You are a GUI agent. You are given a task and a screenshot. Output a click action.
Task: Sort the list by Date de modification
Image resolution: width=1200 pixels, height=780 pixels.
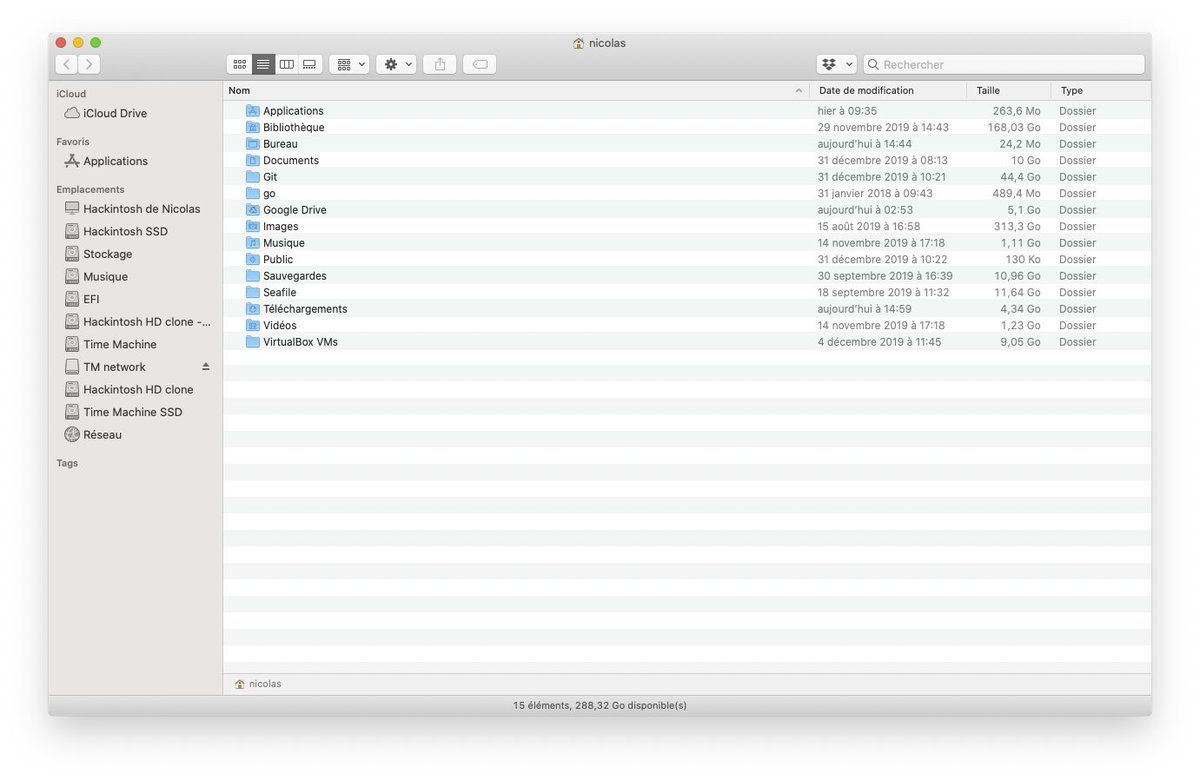[866, 90]
